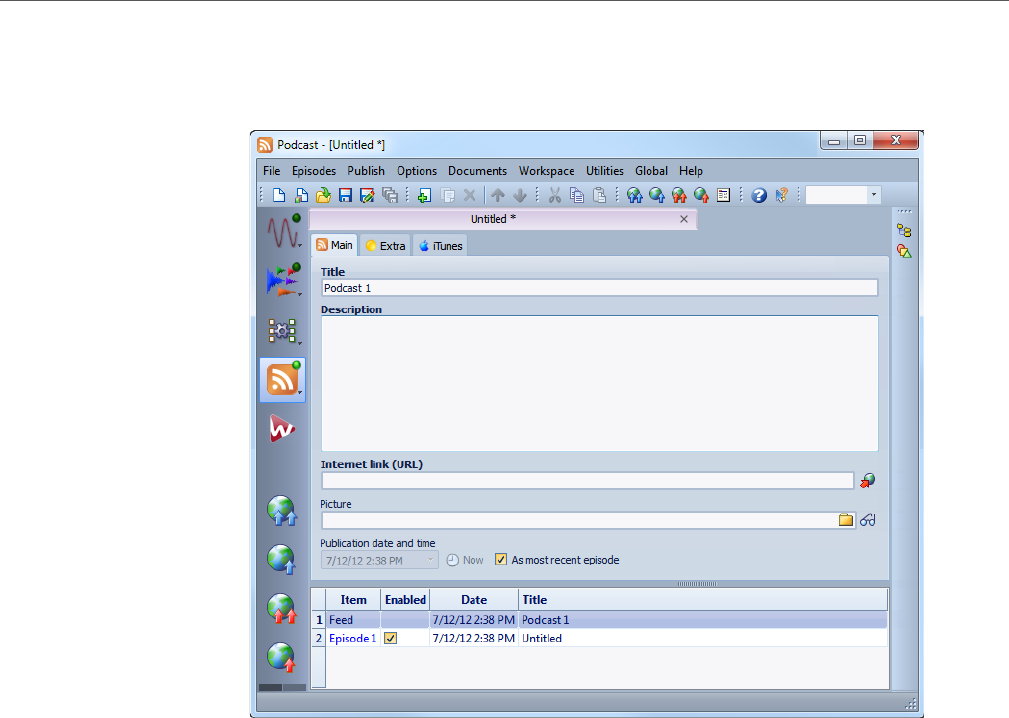Viewport: 1009px width, 718px height.
Task: Open the Episodes menu
Action: (314, 170)
